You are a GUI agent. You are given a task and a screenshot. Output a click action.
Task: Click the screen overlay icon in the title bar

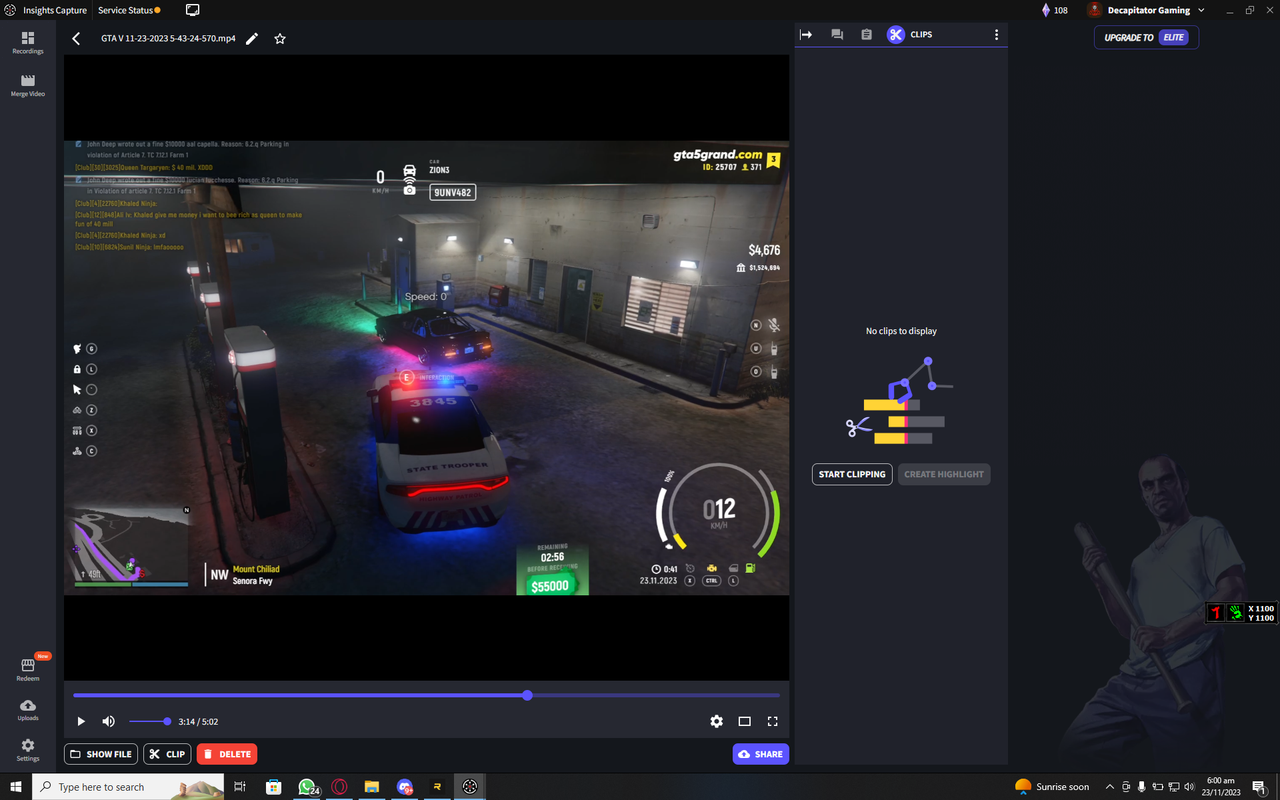193,10
